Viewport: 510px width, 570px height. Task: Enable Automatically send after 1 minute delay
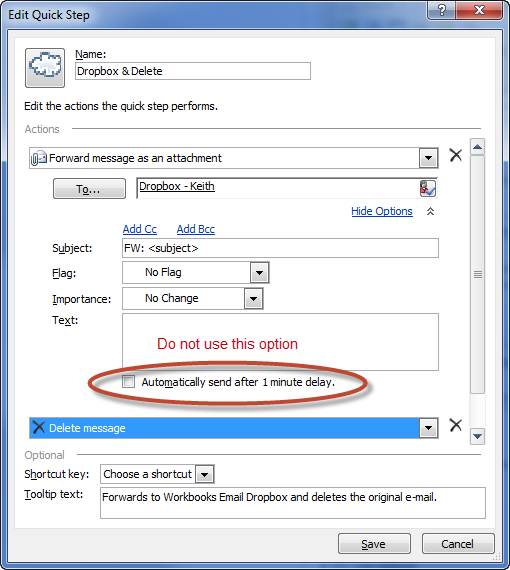point(128,382)
